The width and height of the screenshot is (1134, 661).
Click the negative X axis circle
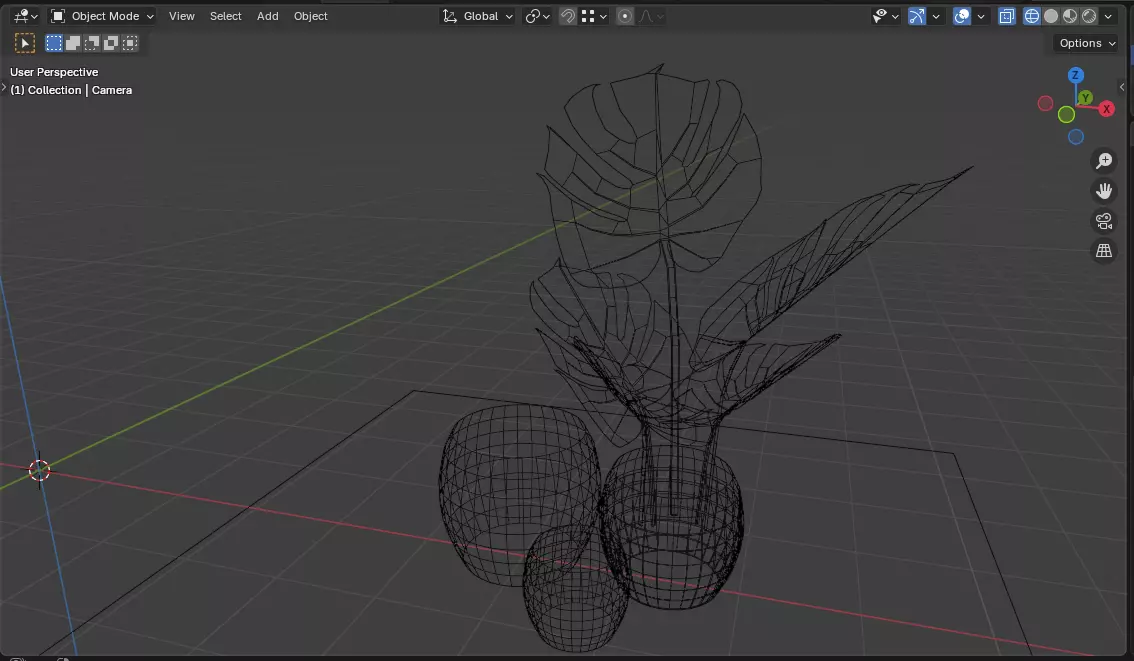(1045, 103)
